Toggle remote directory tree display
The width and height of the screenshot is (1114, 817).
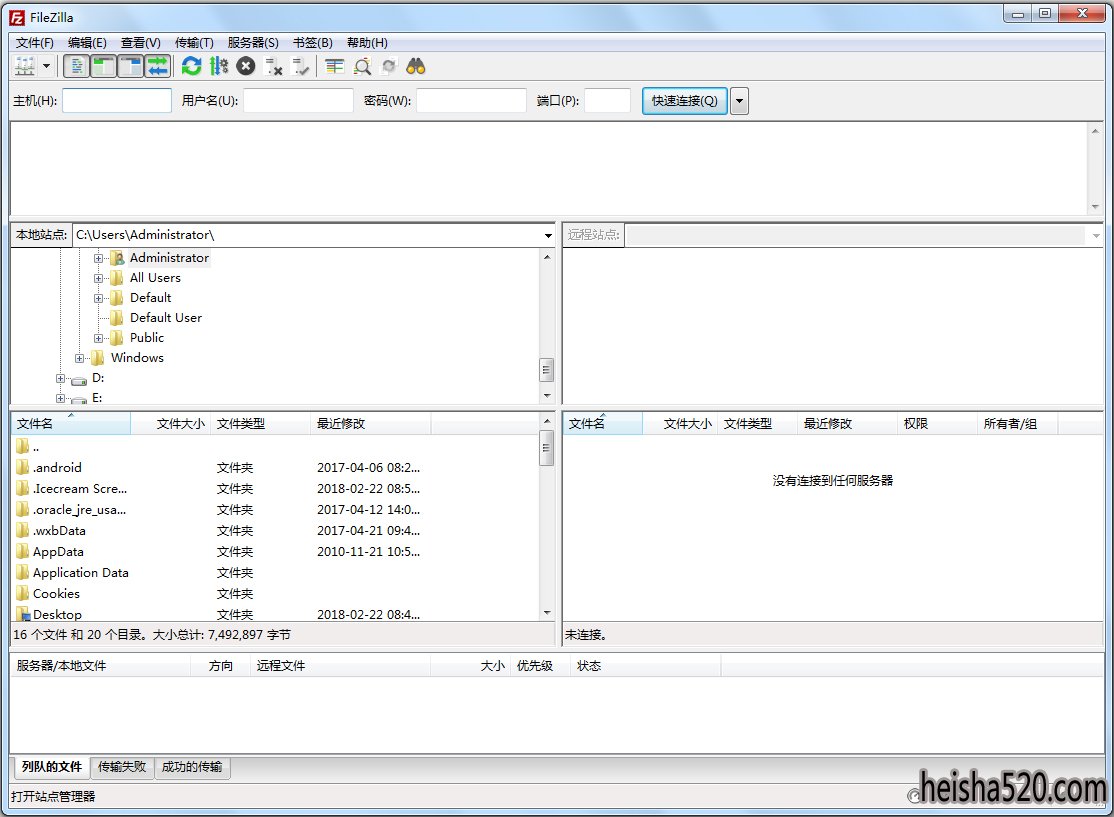pos(131,67)
